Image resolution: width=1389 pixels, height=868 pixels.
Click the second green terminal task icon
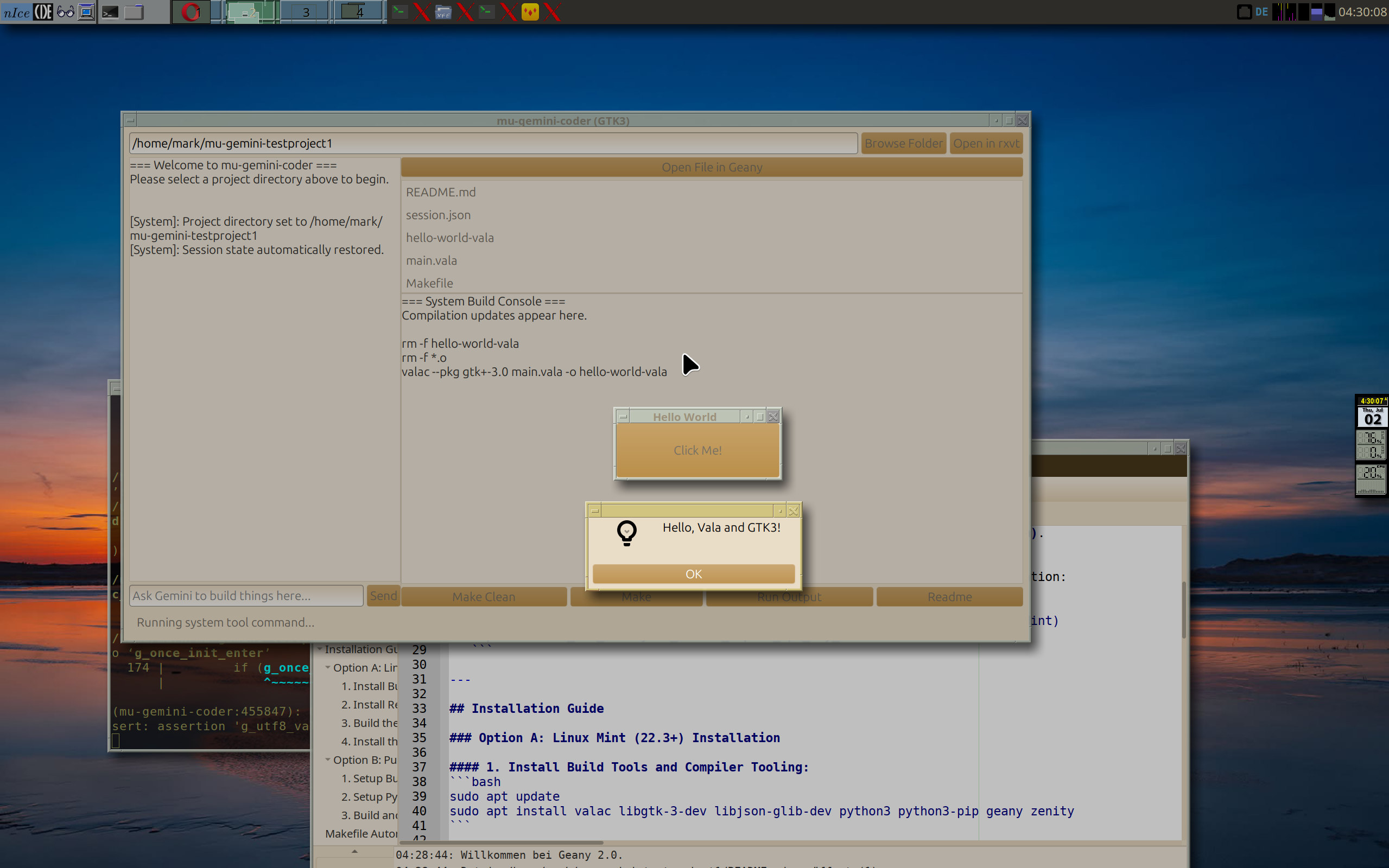click(x=486, y=11)
